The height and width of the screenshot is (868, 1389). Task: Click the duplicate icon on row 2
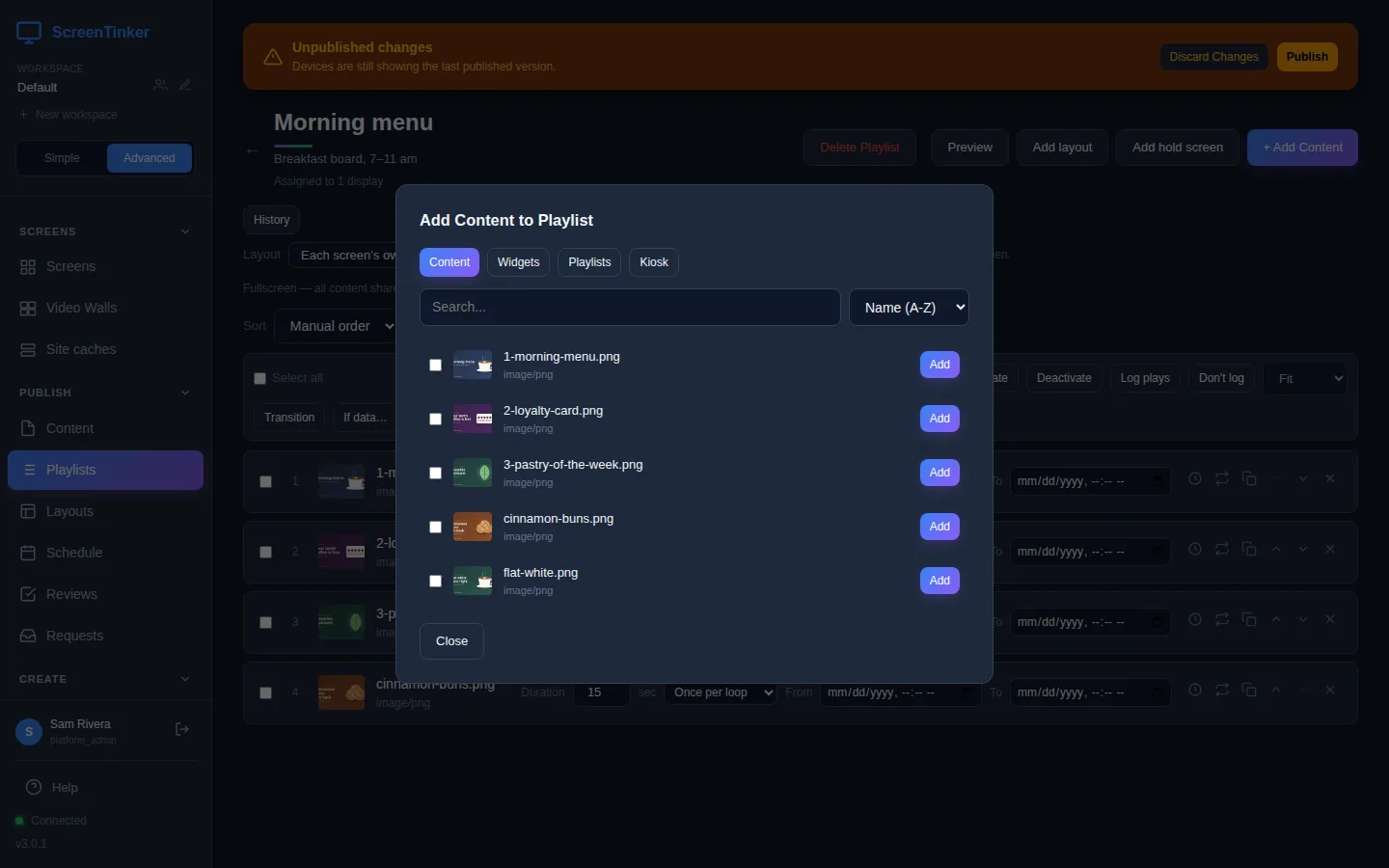click(x=1249, y=550)
